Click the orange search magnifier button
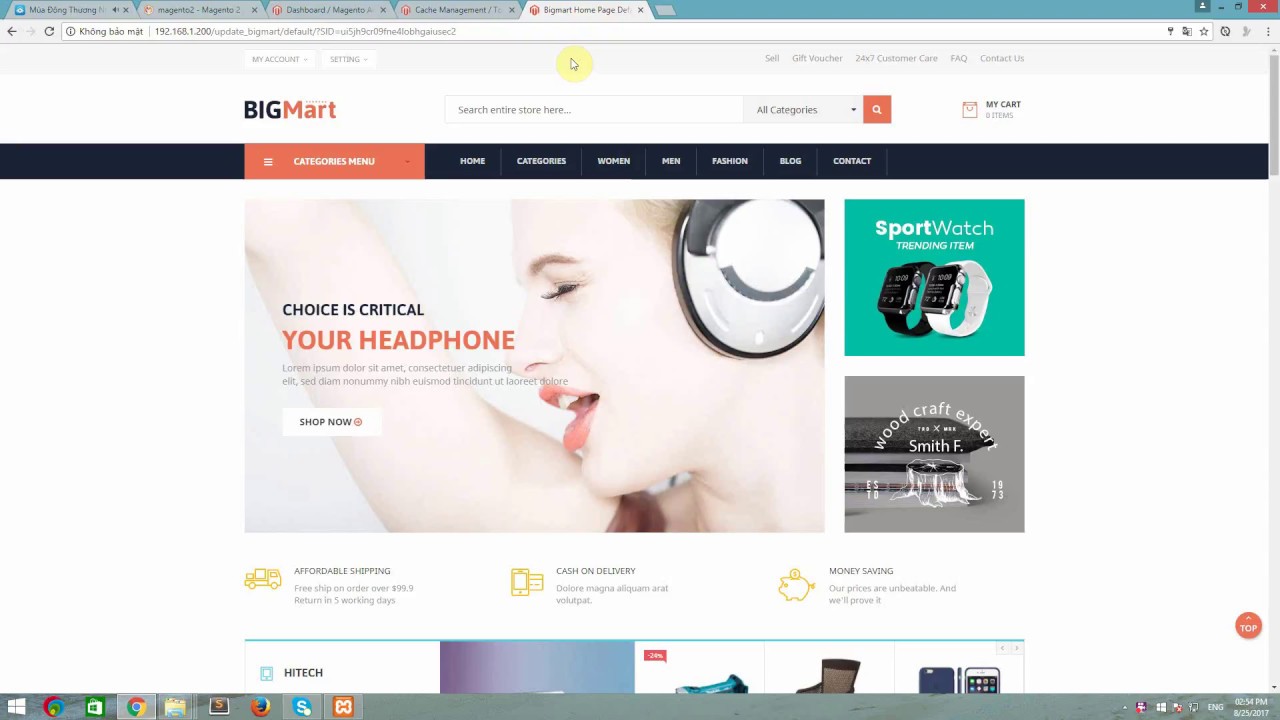Image resolution: width=1280 pixels, height=720 pixels. point(877,109)
